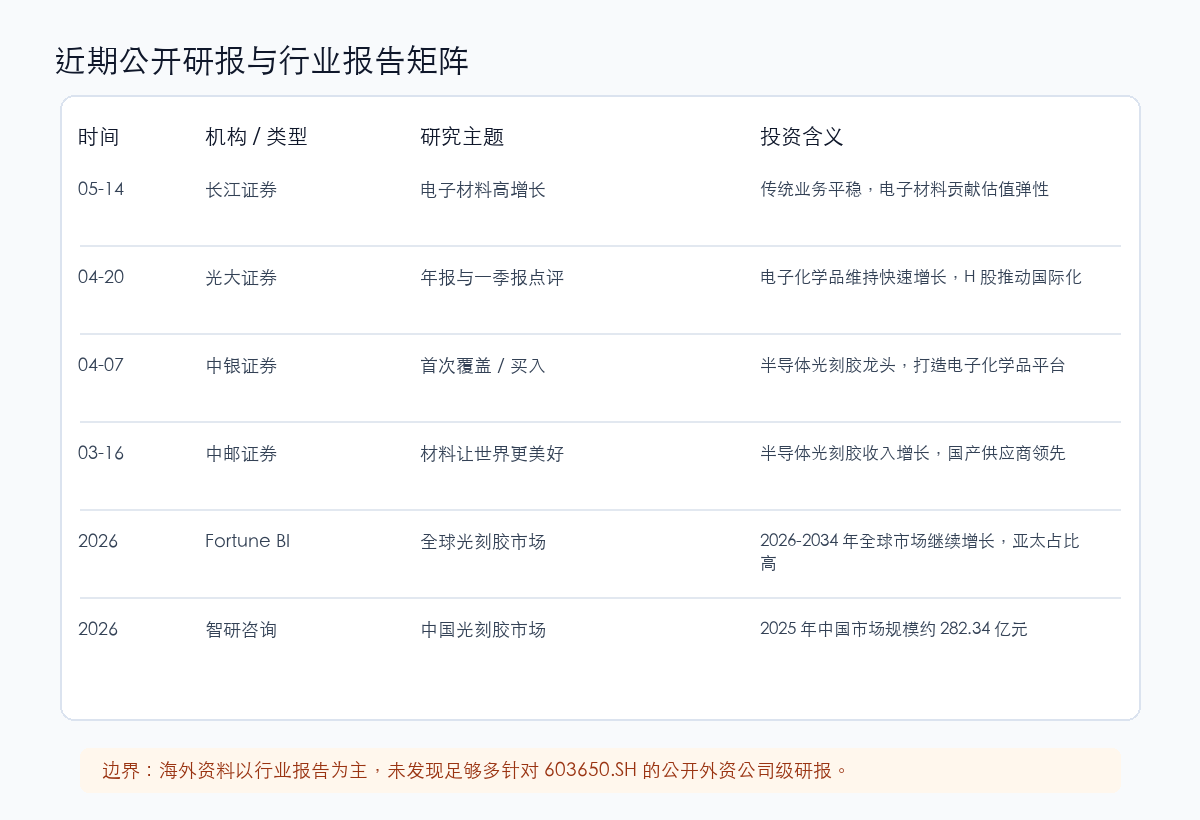This screenshot has width=1200, height=820.
Task: Select the 中邮证券 cell
Action: pos(241,453)
